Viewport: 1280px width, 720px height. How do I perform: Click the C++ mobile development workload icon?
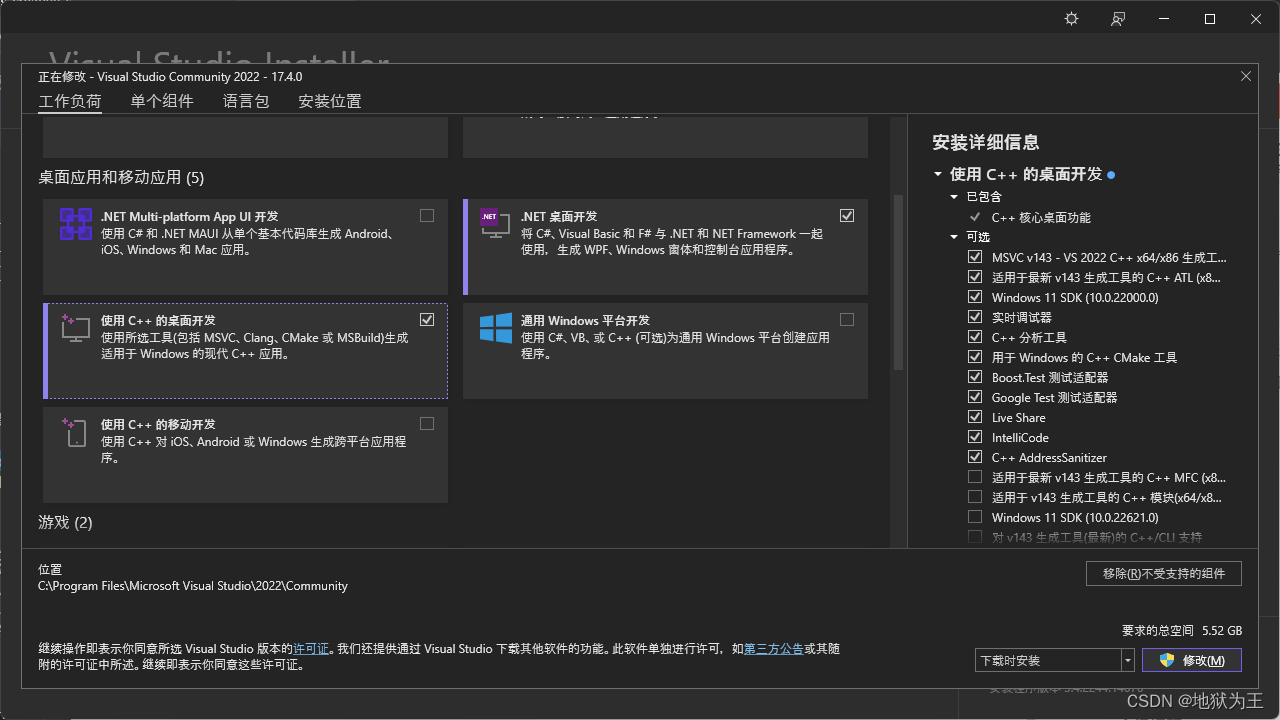click(x=76, y=432)
